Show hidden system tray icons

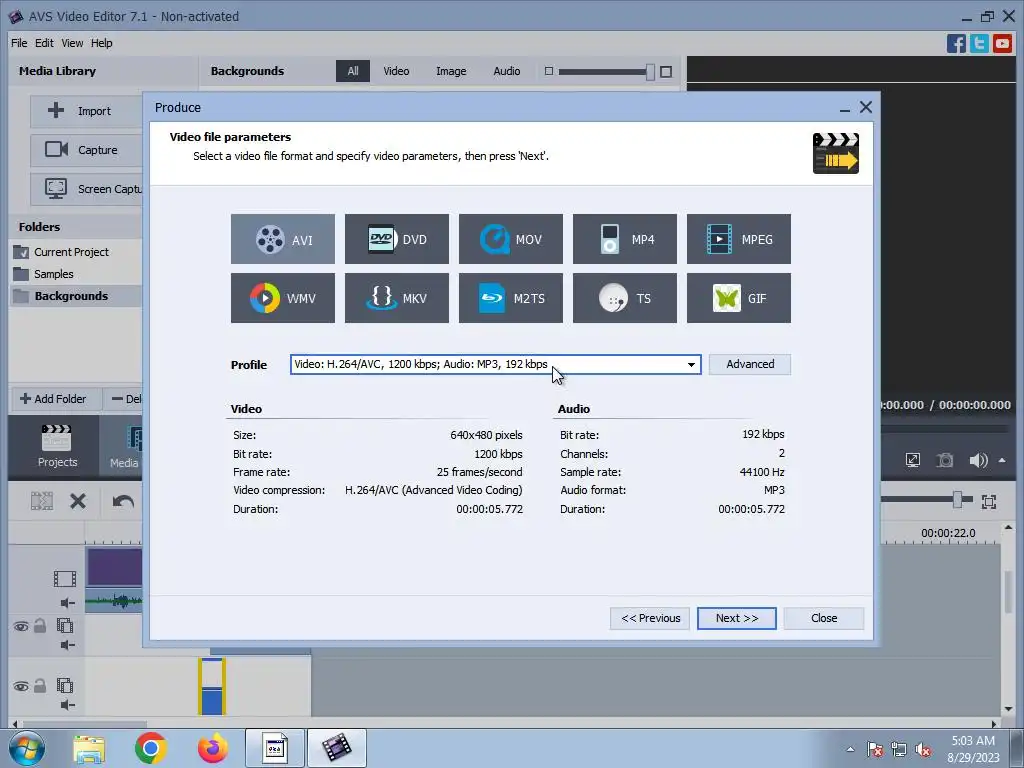(x=850, y=749)
